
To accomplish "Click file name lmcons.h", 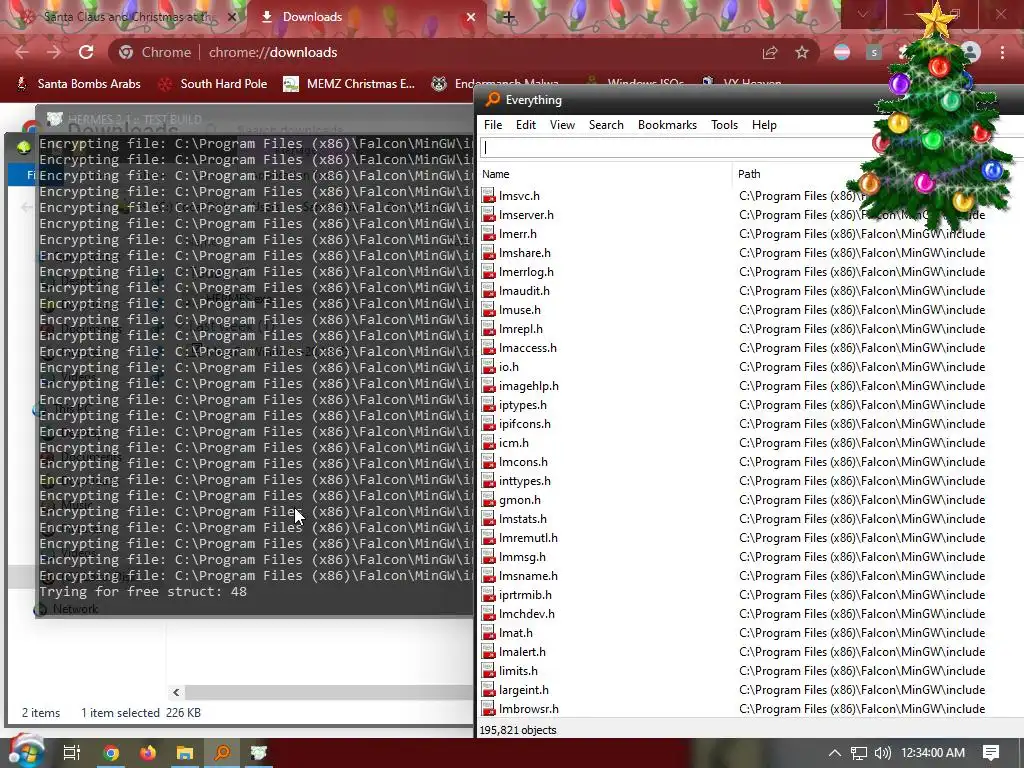I will pos(523,462).
